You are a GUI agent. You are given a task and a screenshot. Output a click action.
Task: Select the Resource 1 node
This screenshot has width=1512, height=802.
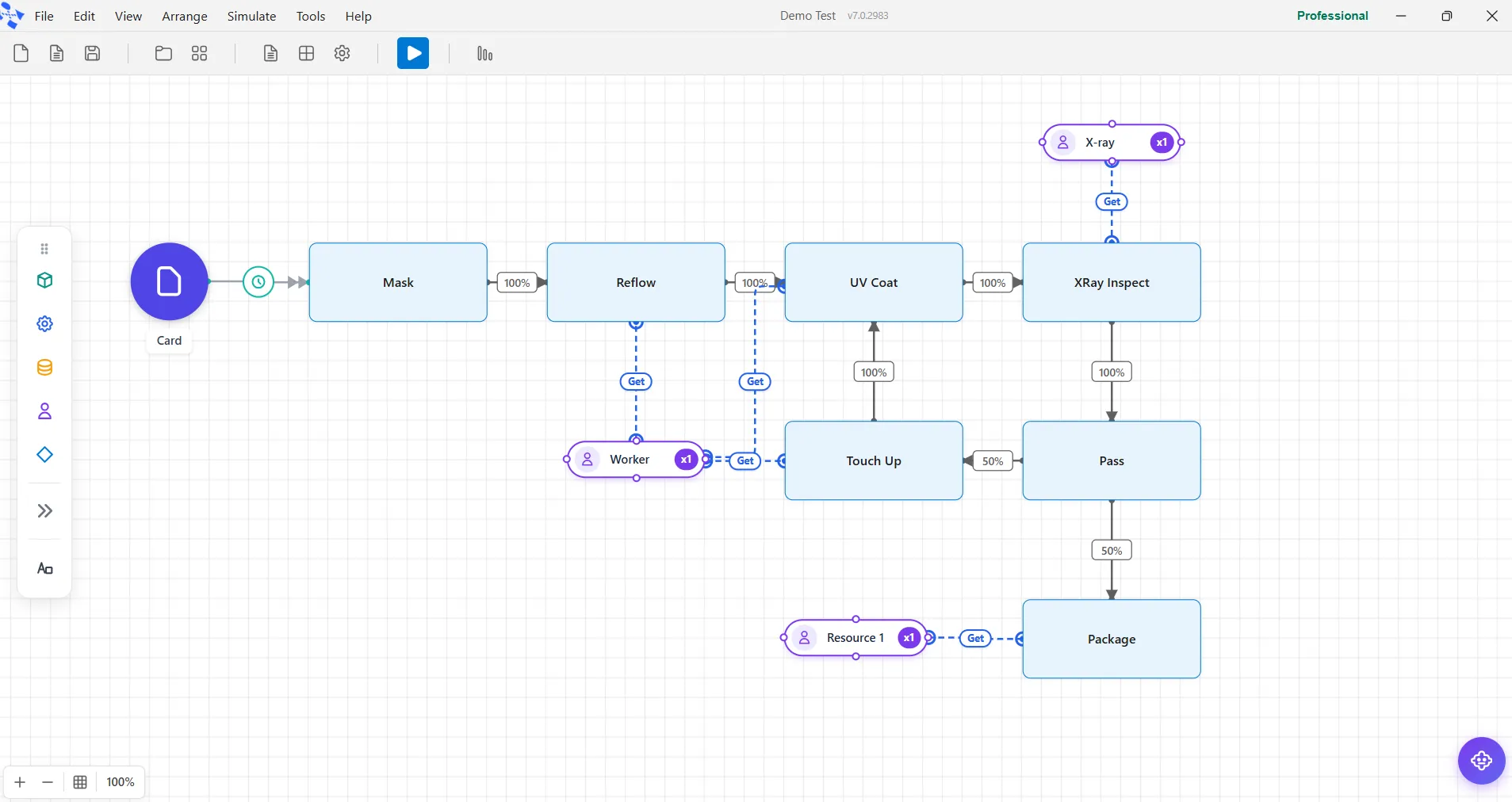click(856, 638)
